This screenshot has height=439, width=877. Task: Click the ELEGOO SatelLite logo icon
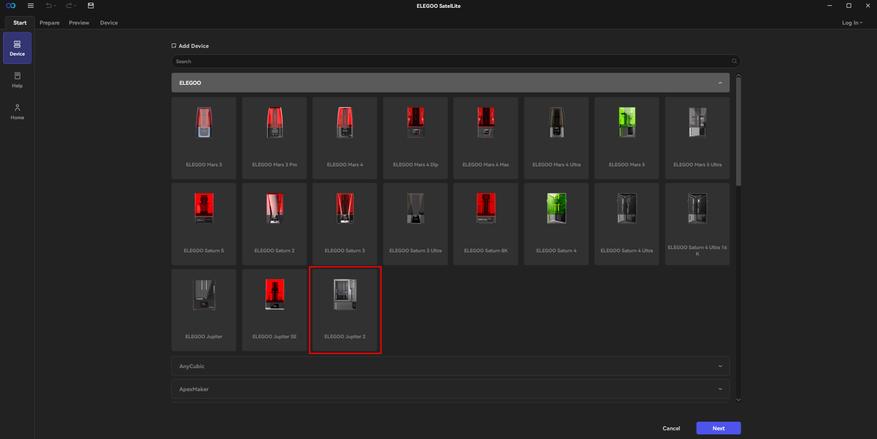[x=11, y=6]
